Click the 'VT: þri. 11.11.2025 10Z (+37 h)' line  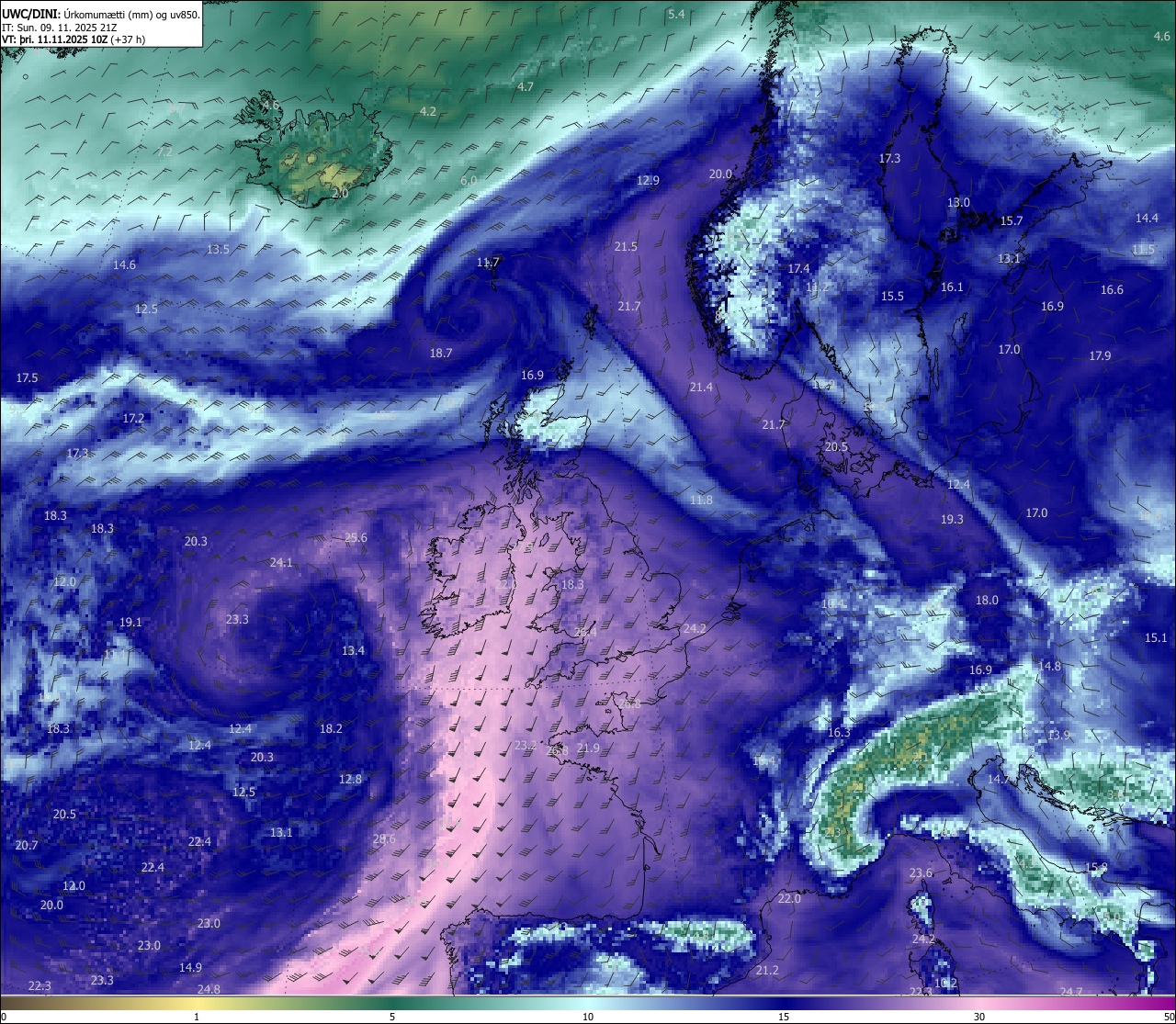pos(72,40)
